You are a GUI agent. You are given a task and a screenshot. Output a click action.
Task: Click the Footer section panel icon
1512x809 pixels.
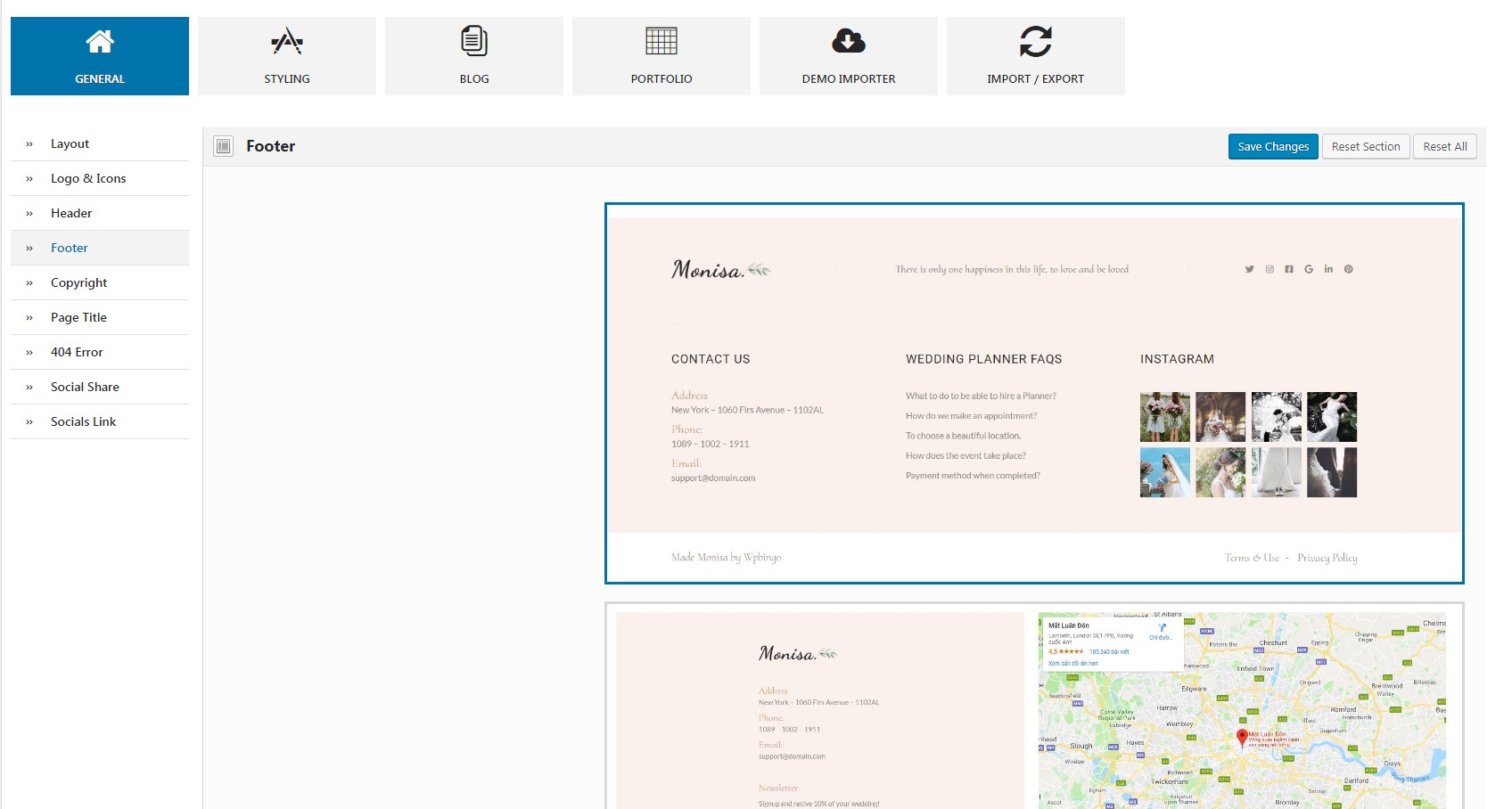click(224, 146)
